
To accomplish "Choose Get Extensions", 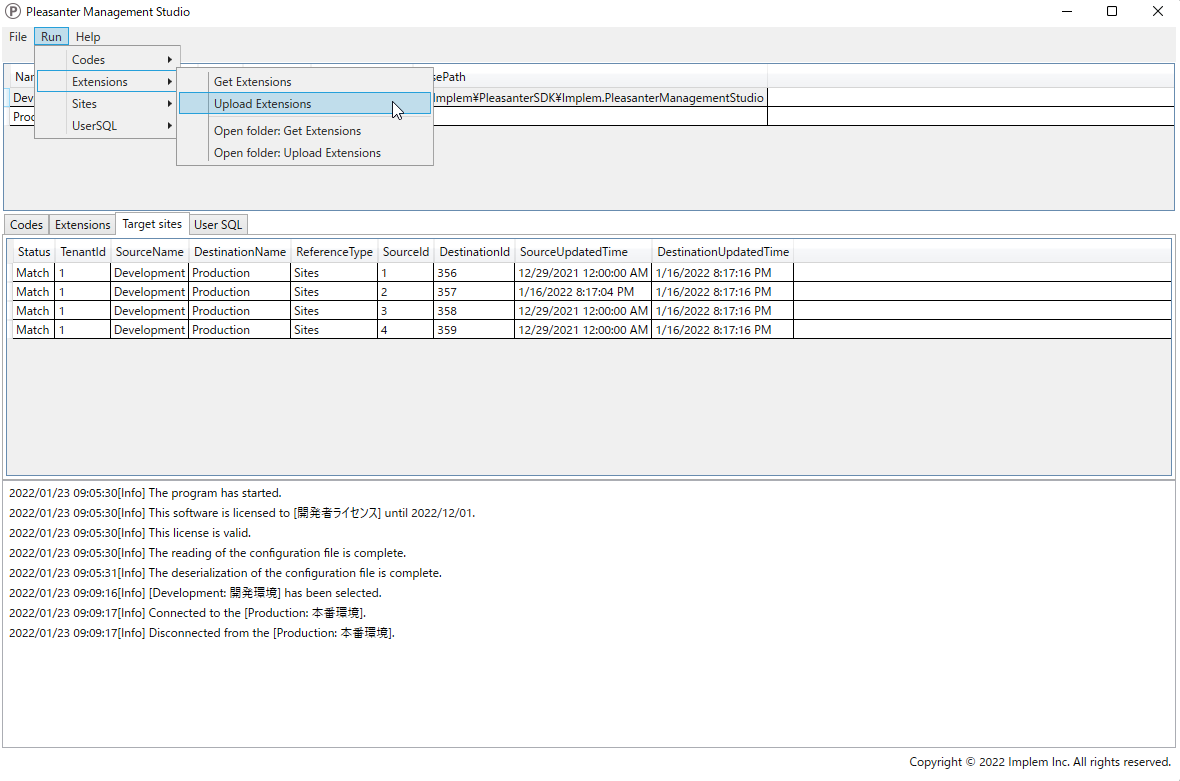I will click(x=305, y=81).
